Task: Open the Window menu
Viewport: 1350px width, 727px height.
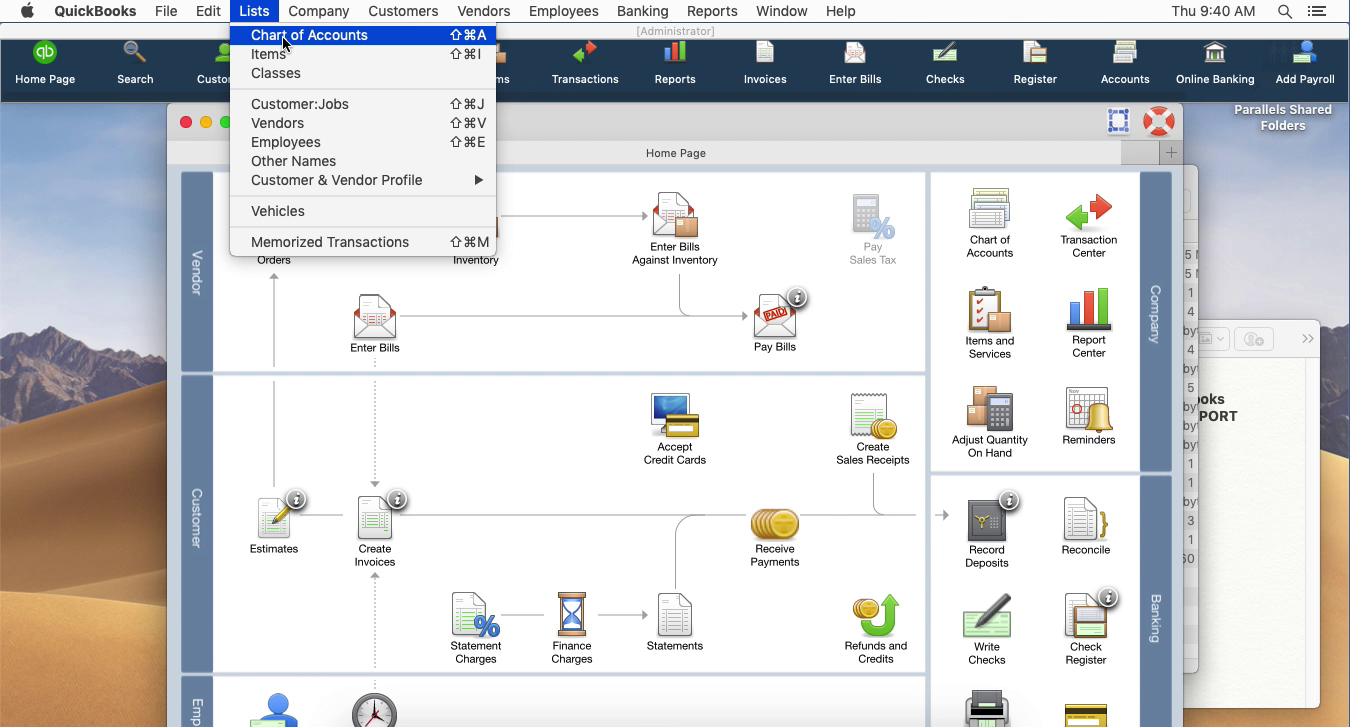Action: (781, 11)
